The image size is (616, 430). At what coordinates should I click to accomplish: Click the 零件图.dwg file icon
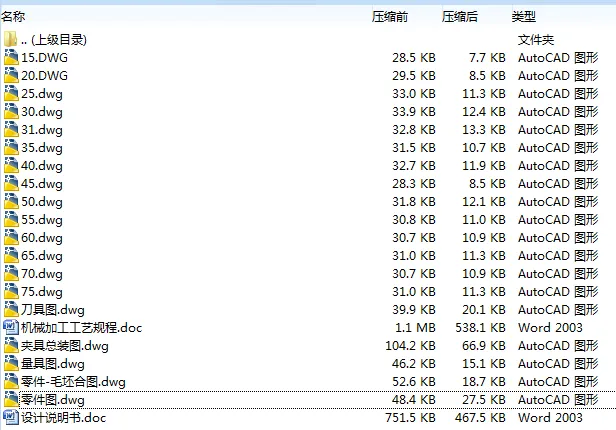(11, 400)
